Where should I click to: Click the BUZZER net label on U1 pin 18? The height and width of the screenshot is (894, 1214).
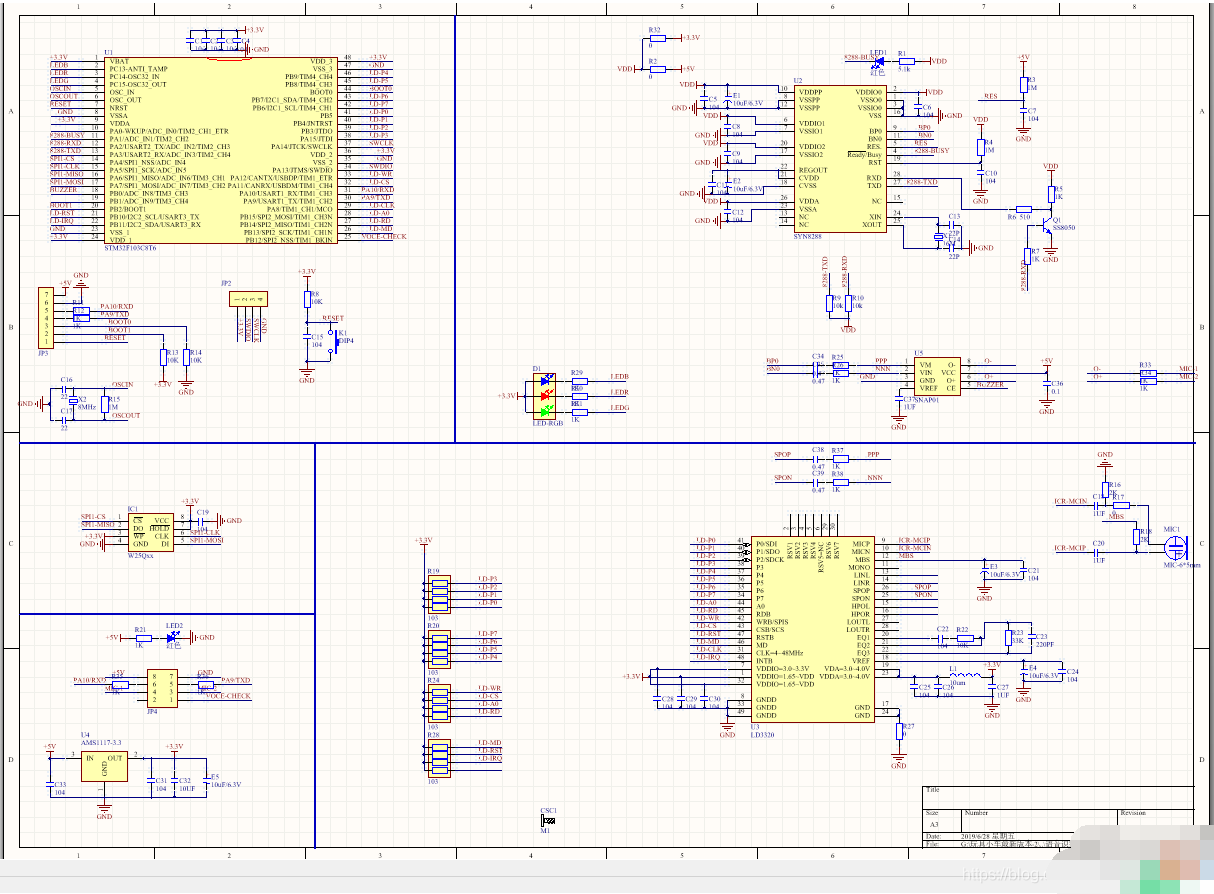[62, 189]
